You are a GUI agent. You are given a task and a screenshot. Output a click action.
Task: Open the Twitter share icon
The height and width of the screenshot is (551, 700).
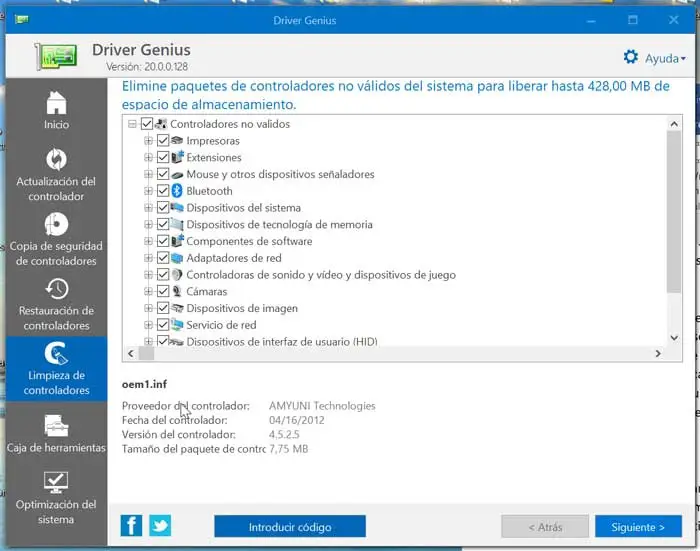tap(160, 526)
